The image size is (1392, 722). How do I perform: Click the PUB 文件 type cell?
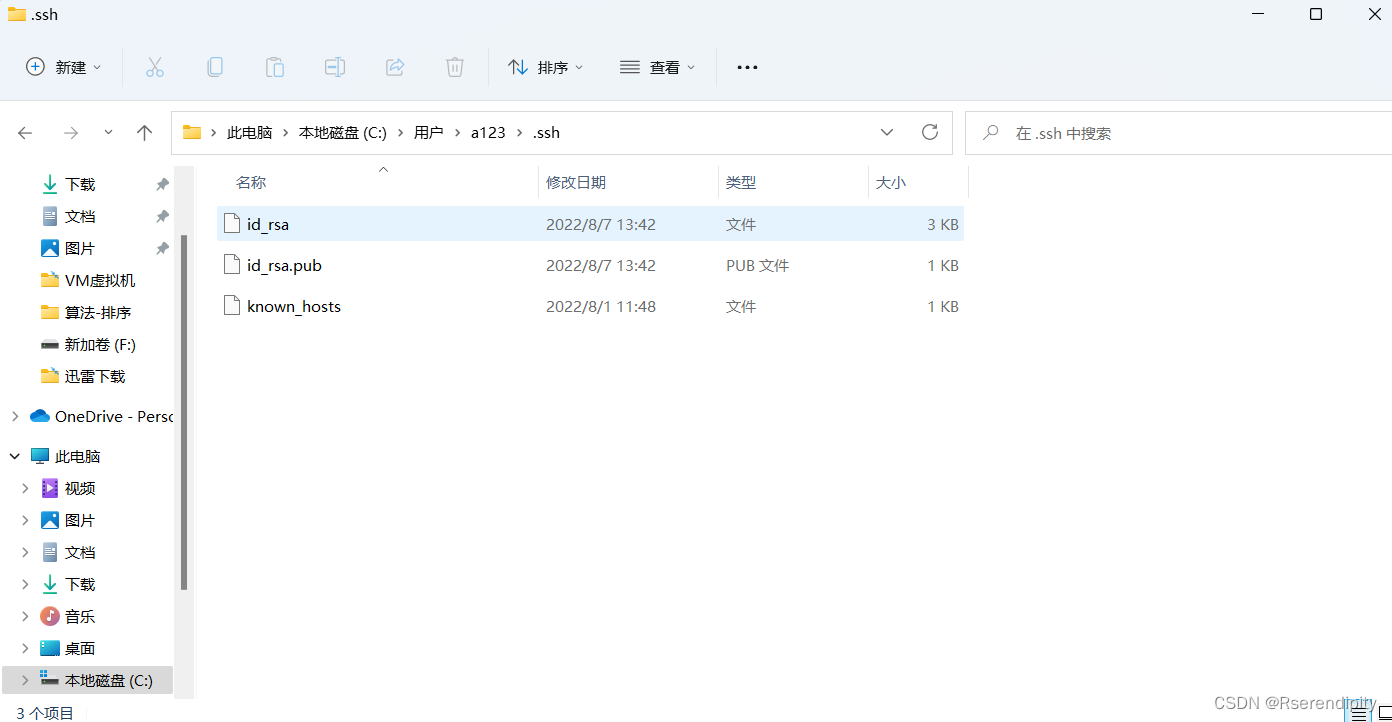coord(757,265)
